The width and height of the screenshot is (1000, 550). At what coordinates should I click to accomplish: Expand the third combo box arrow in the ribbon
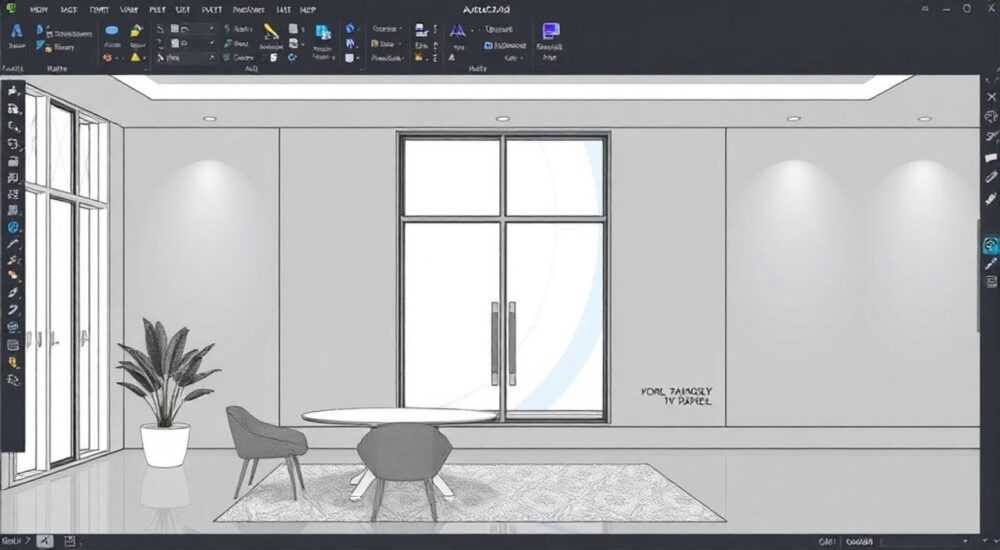[211, 57]
